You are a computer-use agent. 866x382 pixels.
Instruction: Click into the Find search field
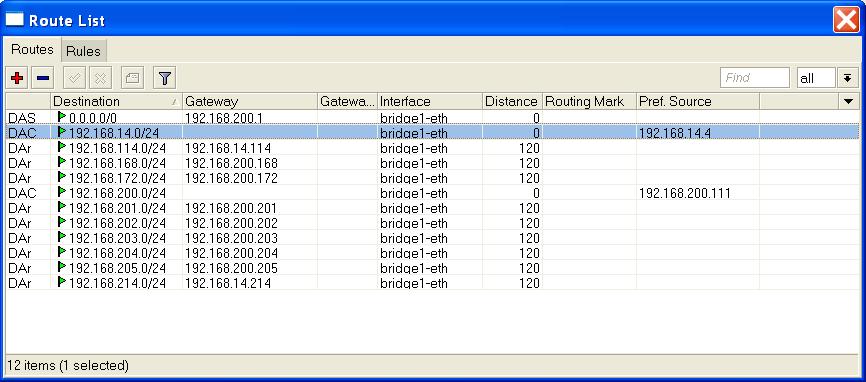click(754, 78)
